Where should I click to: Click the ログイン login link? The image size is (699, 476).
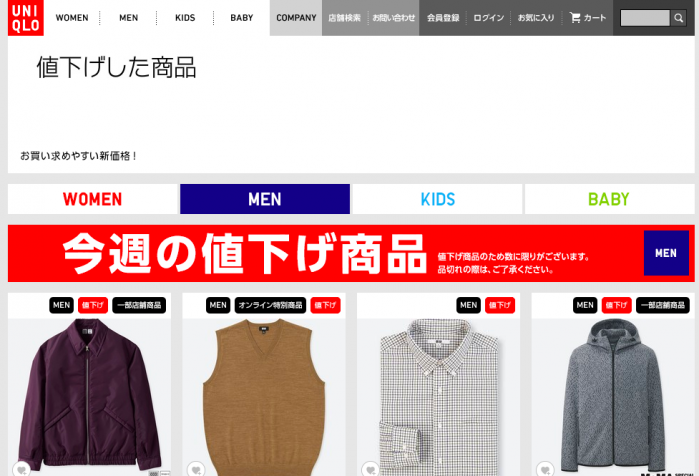tap(488, 18)
